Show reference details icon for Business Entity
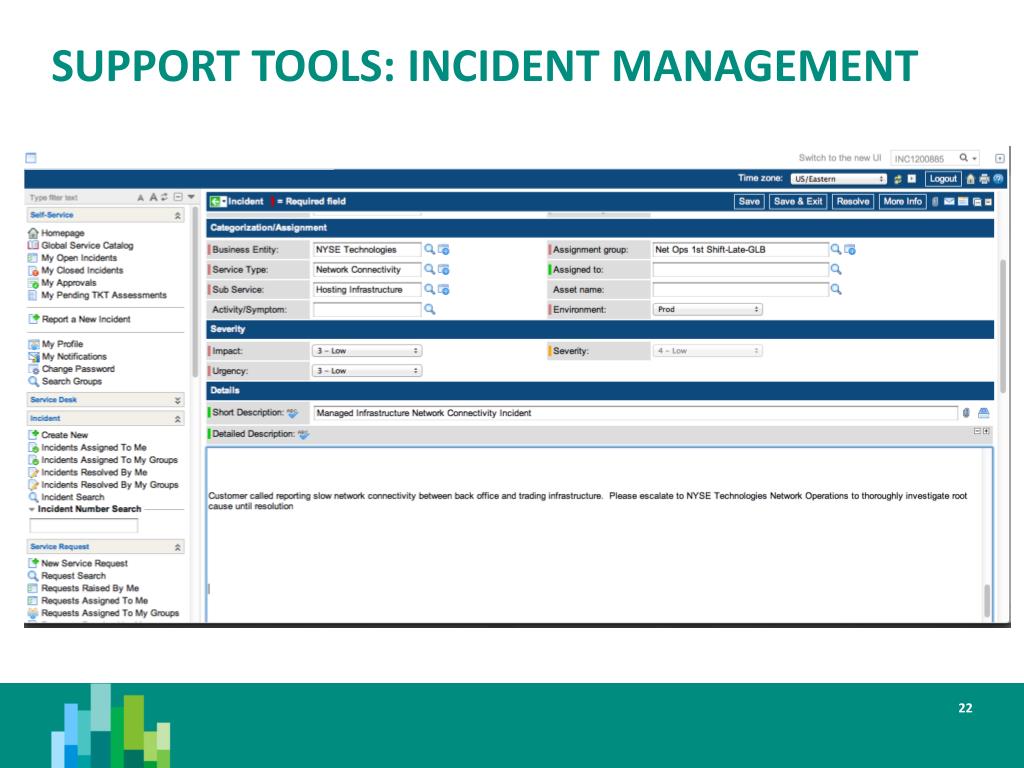The image size is (1024, 768). [443, 249]
